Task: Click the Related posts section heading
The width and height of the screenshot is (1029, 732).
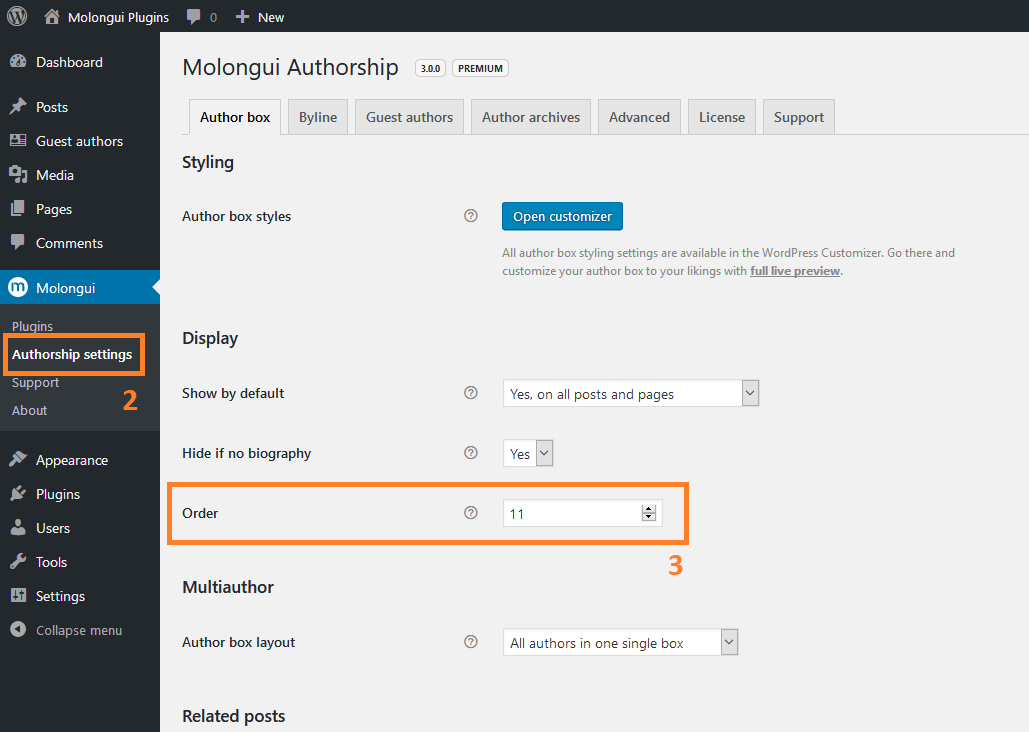Action: click(234, 716)
